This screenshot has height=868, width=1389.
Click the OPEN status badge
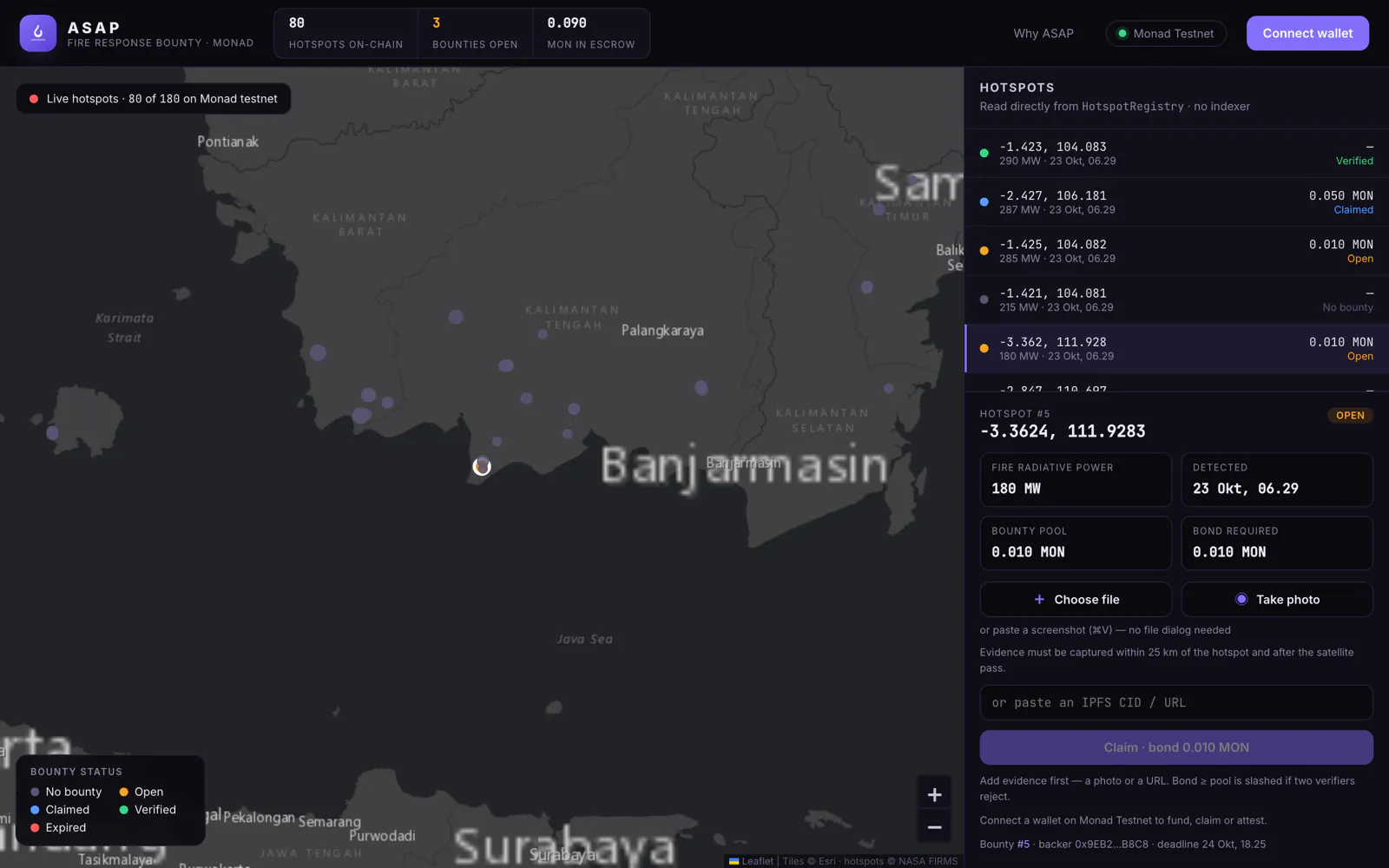[x=1350, y=415]
